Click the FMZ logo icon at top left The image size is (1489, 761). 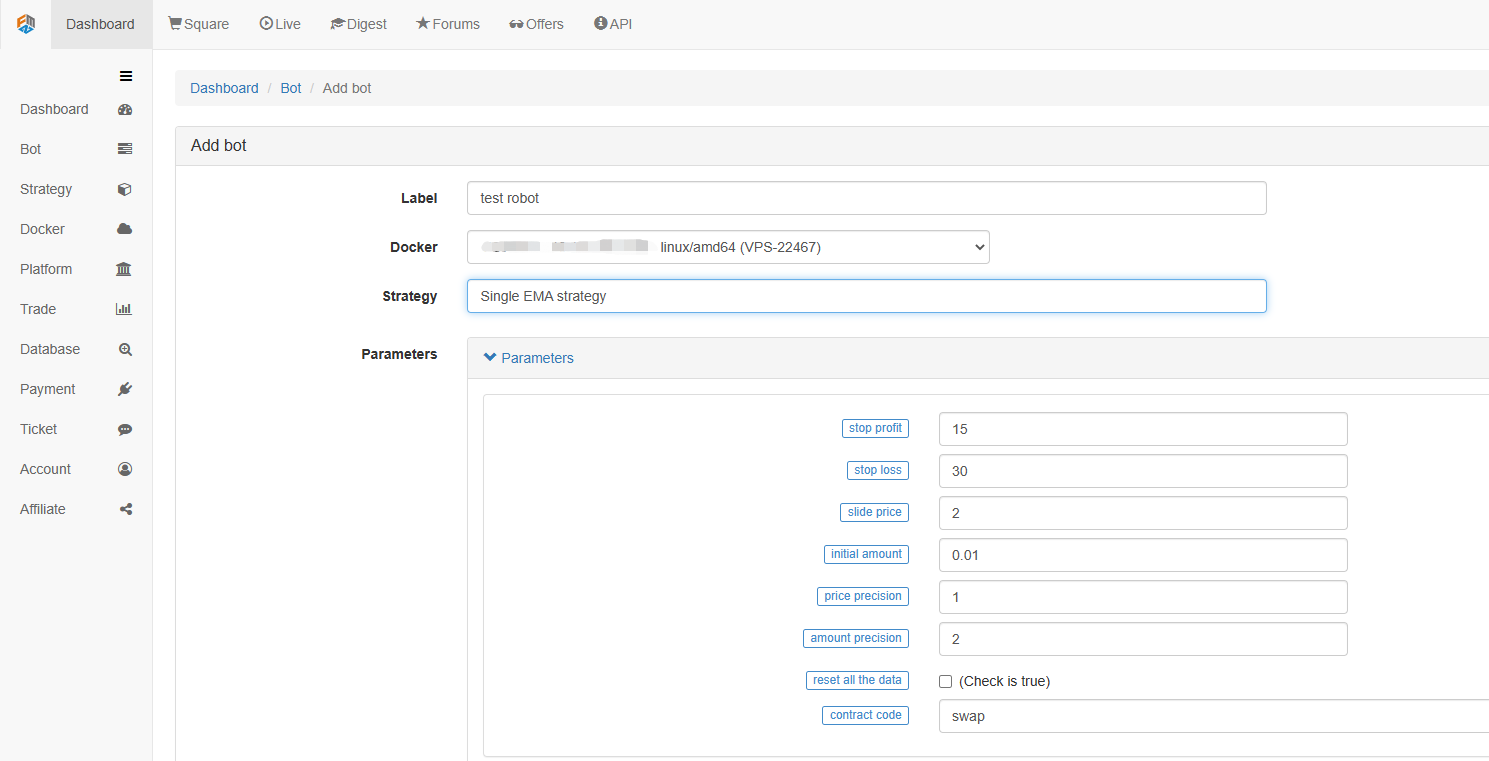pyautogui.click(x=26, y=24)
